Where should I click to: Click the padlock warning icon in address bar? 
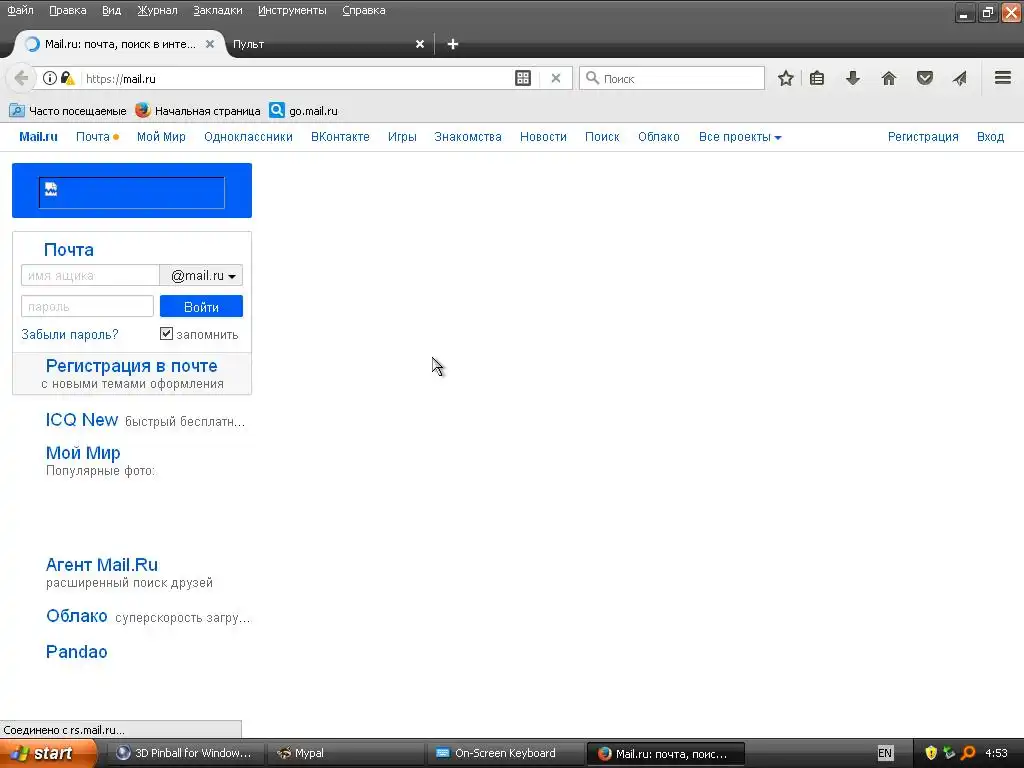[x=68, y=78]
